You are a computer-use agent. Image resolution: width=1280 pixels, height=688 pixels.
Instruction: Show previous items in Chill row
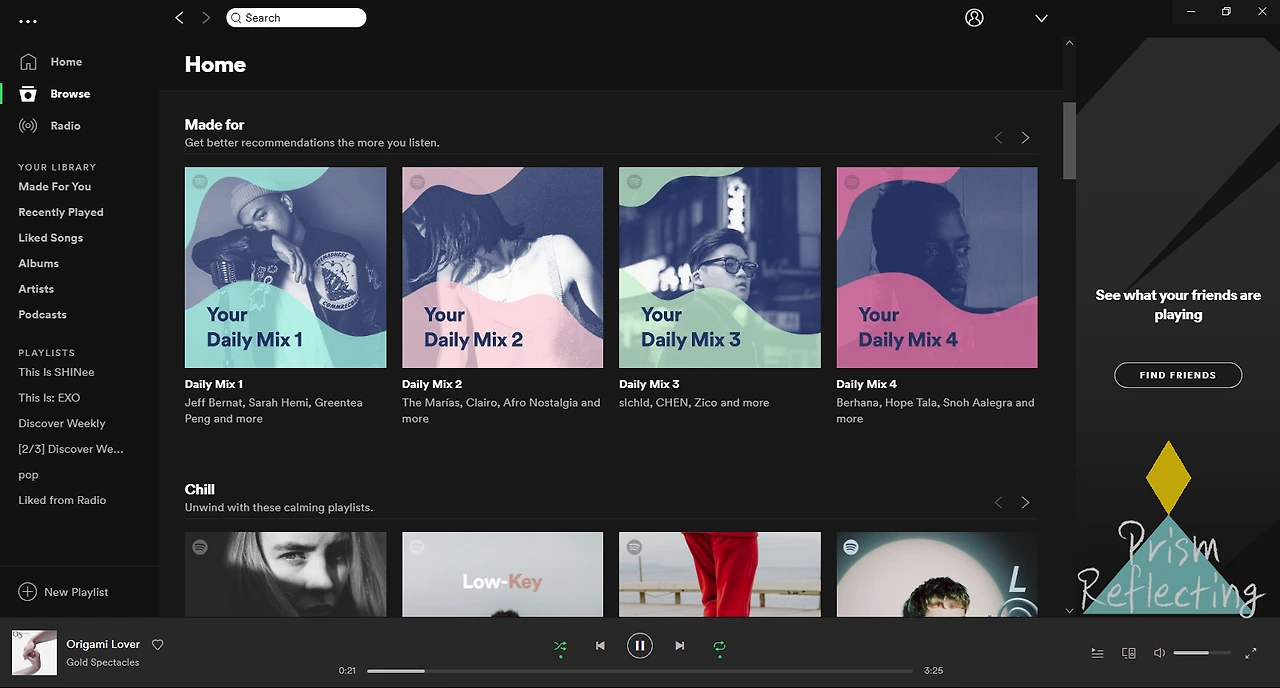(998, 503)
